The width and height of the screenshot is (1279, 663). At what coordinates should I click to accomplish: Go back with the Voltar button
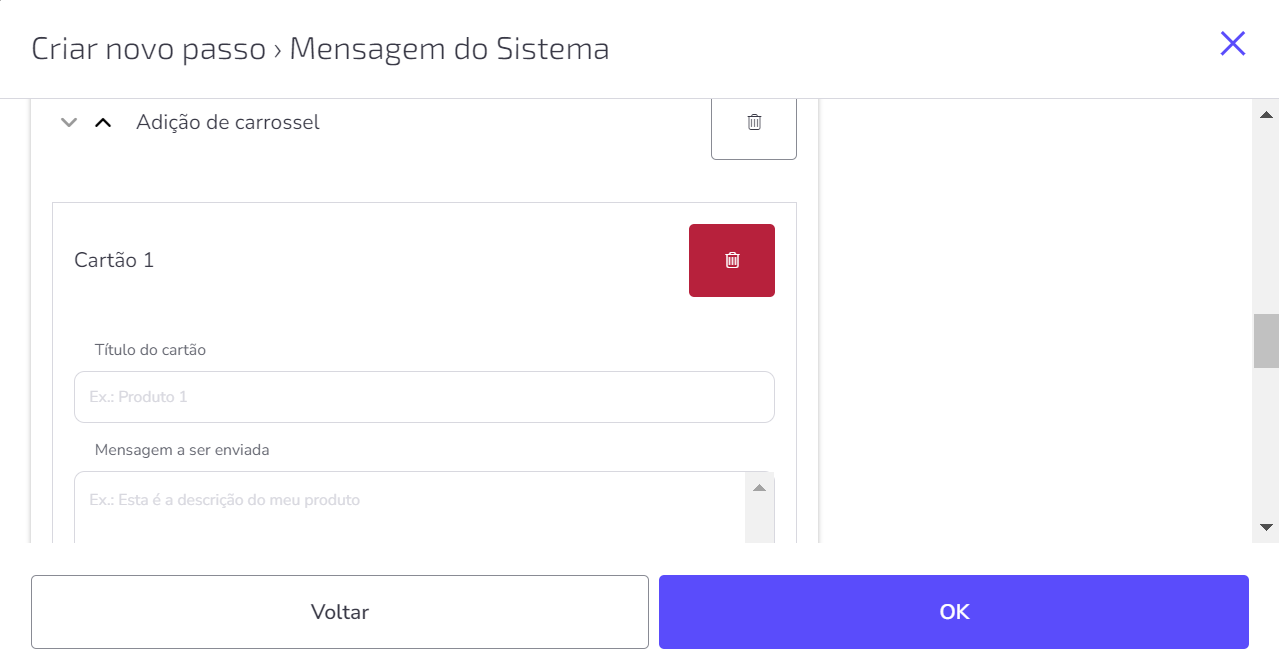click(x=340, y=612)
